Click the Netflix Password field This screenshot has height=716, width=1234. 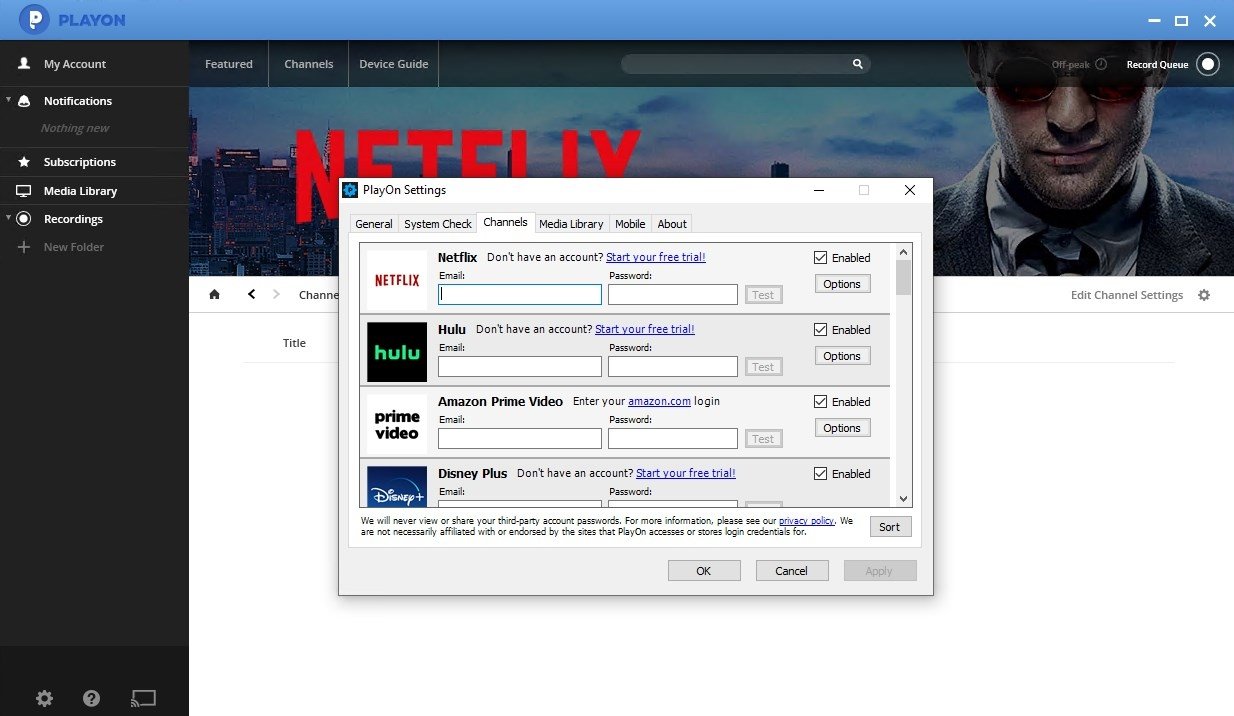(673, 295)
